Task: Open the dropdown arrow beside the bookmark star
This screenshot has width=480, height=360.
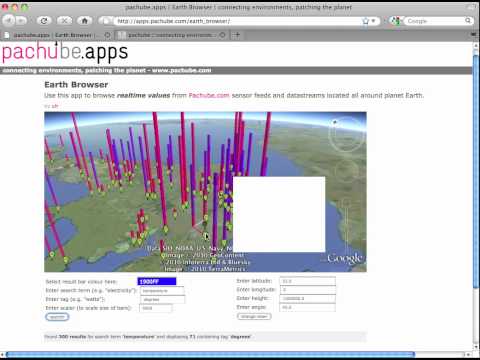Action: point(374,21)
